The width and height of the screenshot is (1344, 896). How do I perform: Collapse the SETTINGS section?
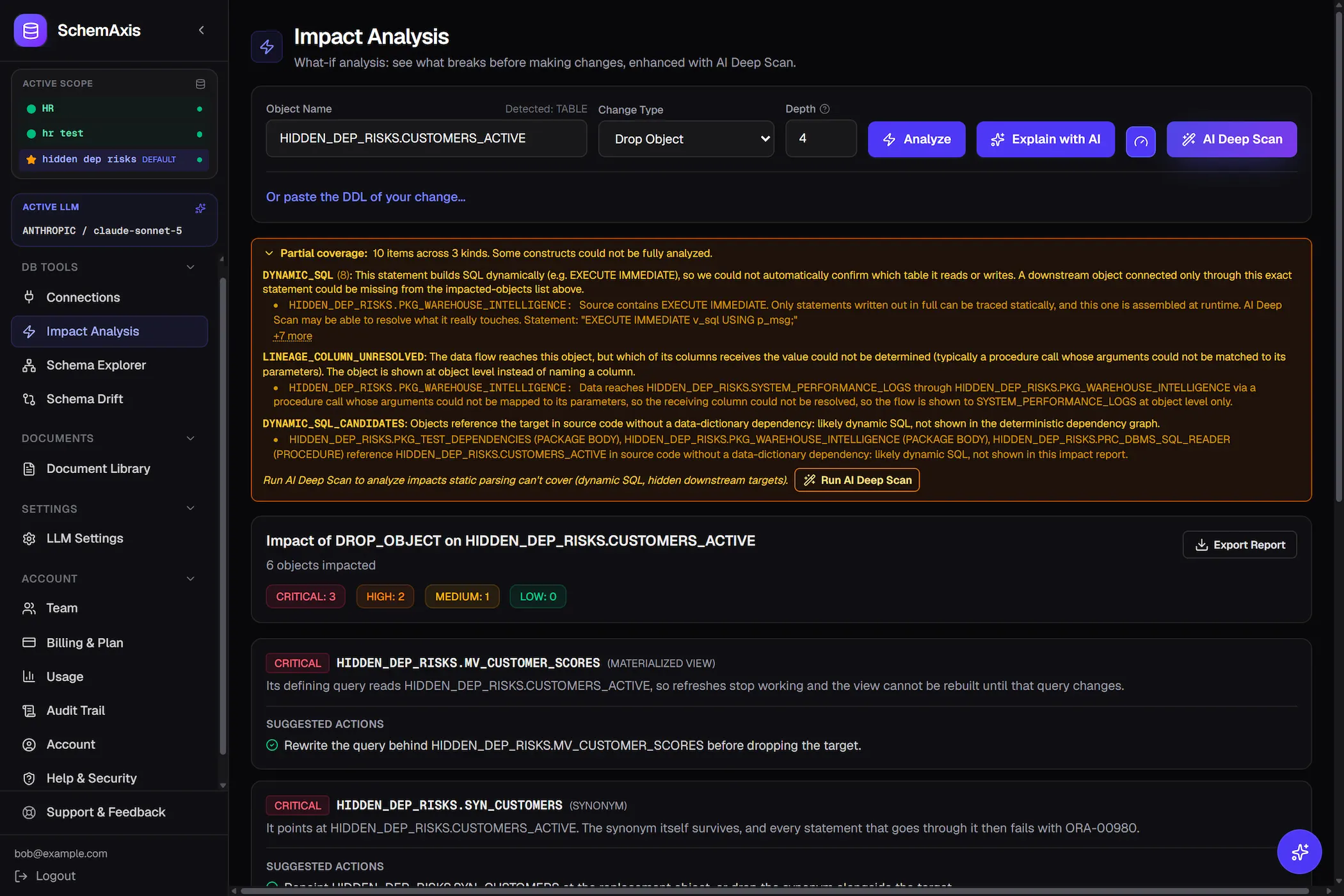[x=190, y=508]
